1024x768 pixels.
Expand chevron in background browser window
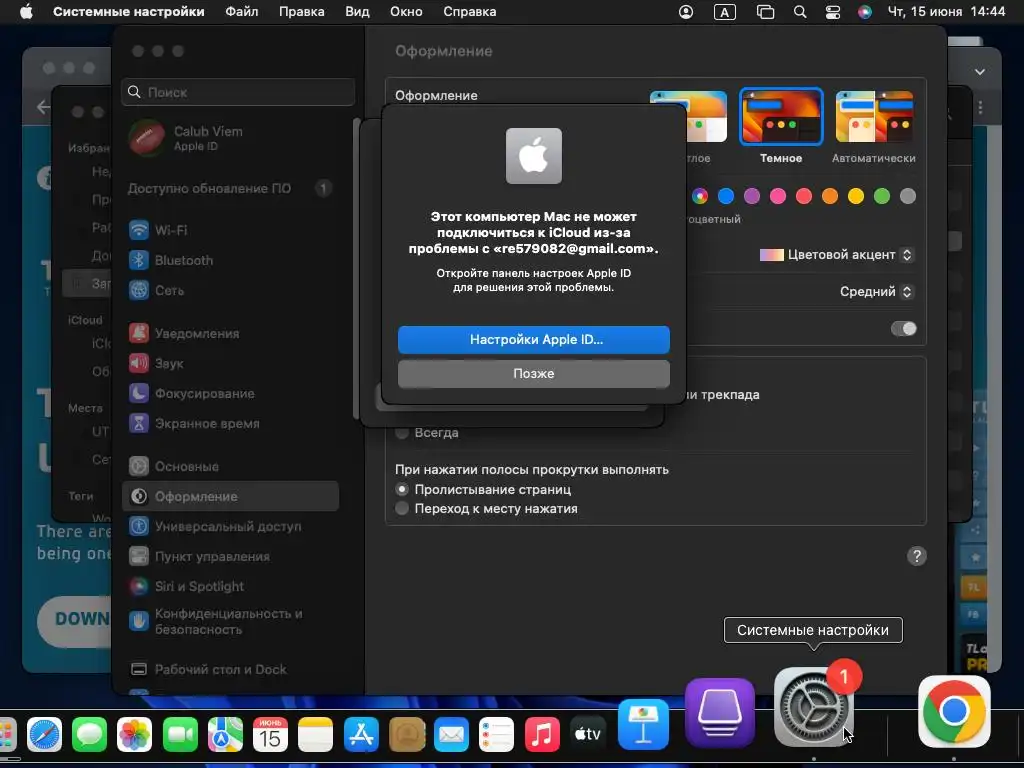tap(980, 72)
